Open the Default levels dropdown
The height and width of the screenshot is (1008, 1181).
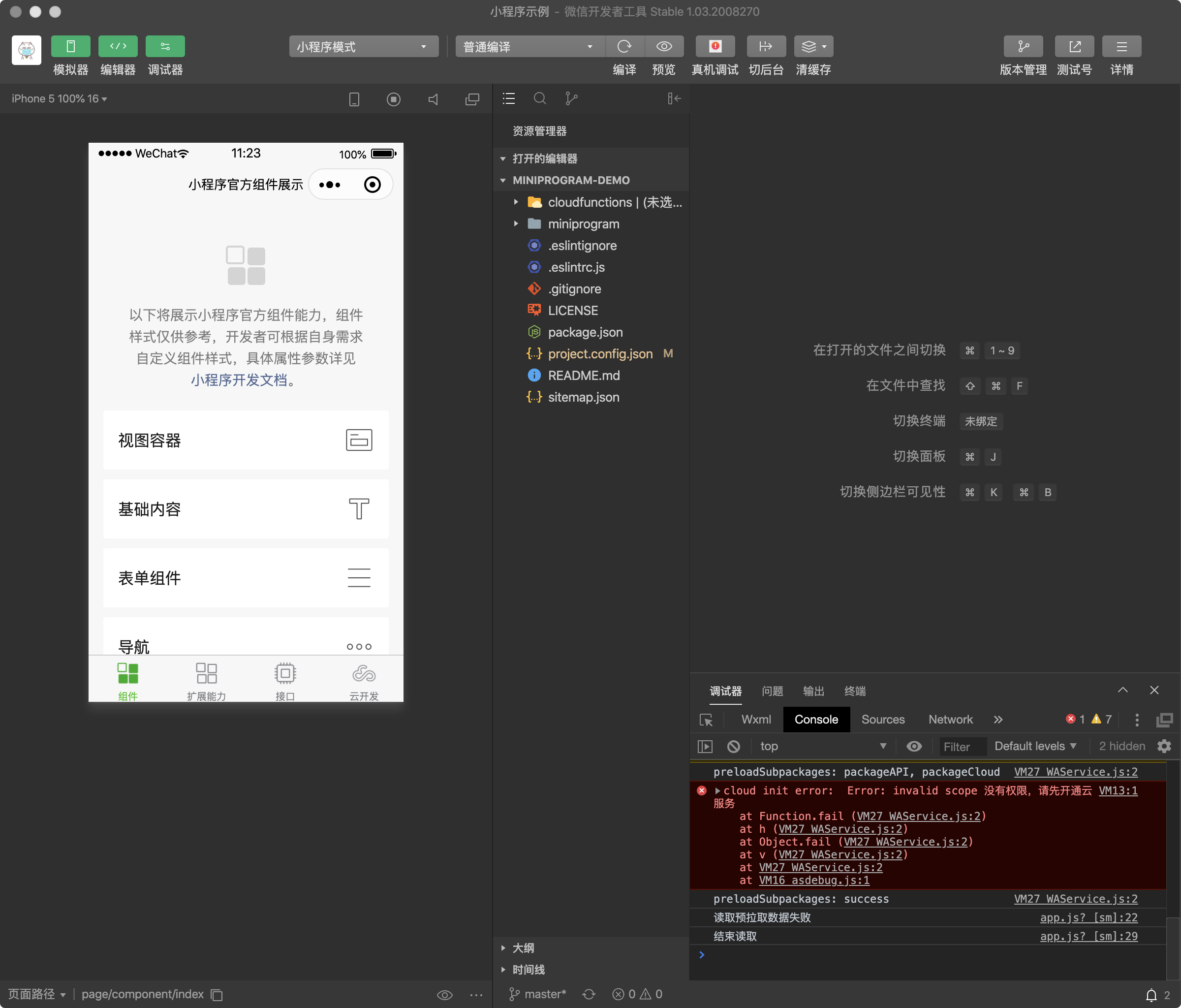[x=1034, y=746]
